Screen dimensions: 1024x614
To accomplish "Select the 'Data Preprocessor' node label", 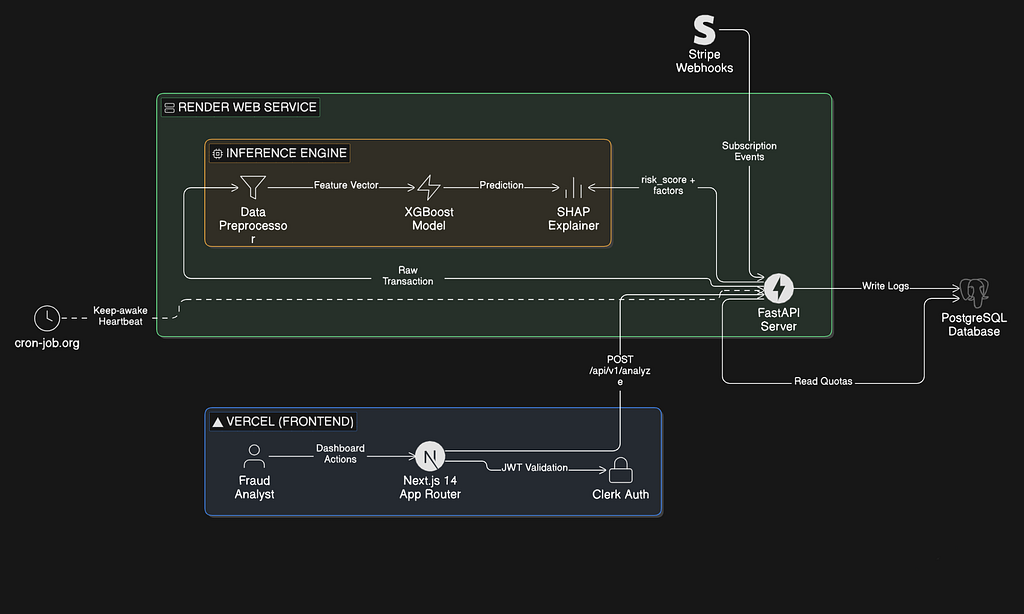I will click(x=253, y=225).
